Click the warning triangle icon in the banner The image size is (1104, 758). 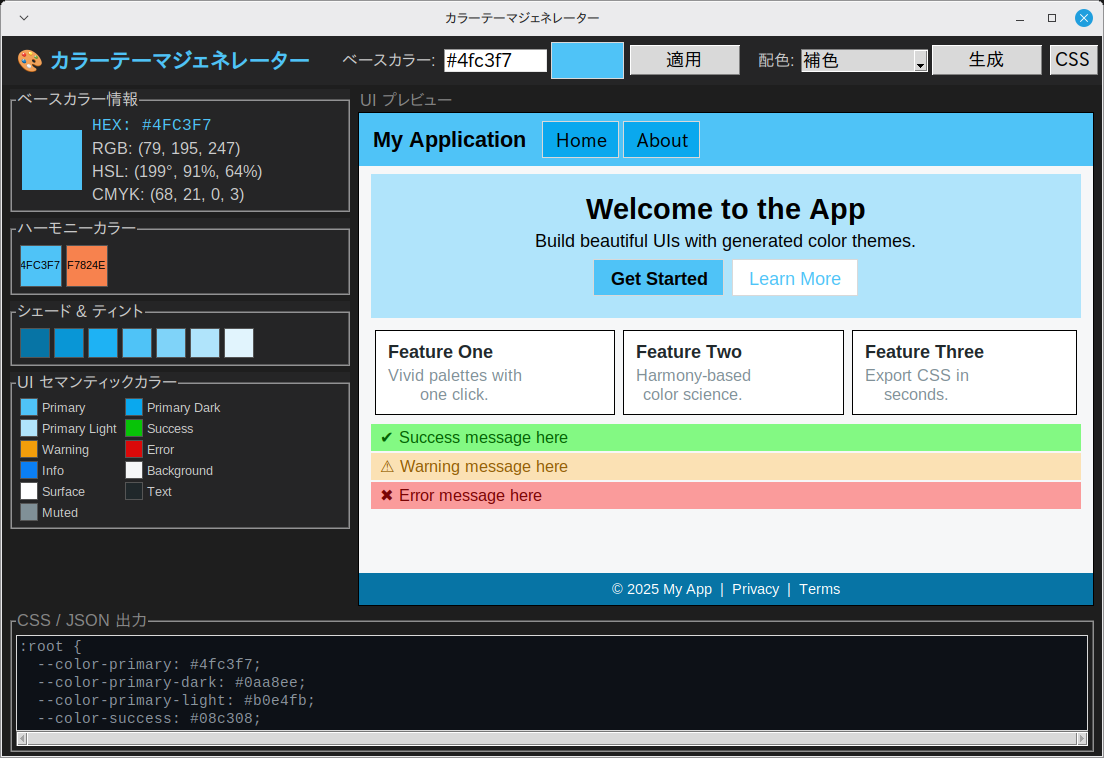[x=387, y=467]
